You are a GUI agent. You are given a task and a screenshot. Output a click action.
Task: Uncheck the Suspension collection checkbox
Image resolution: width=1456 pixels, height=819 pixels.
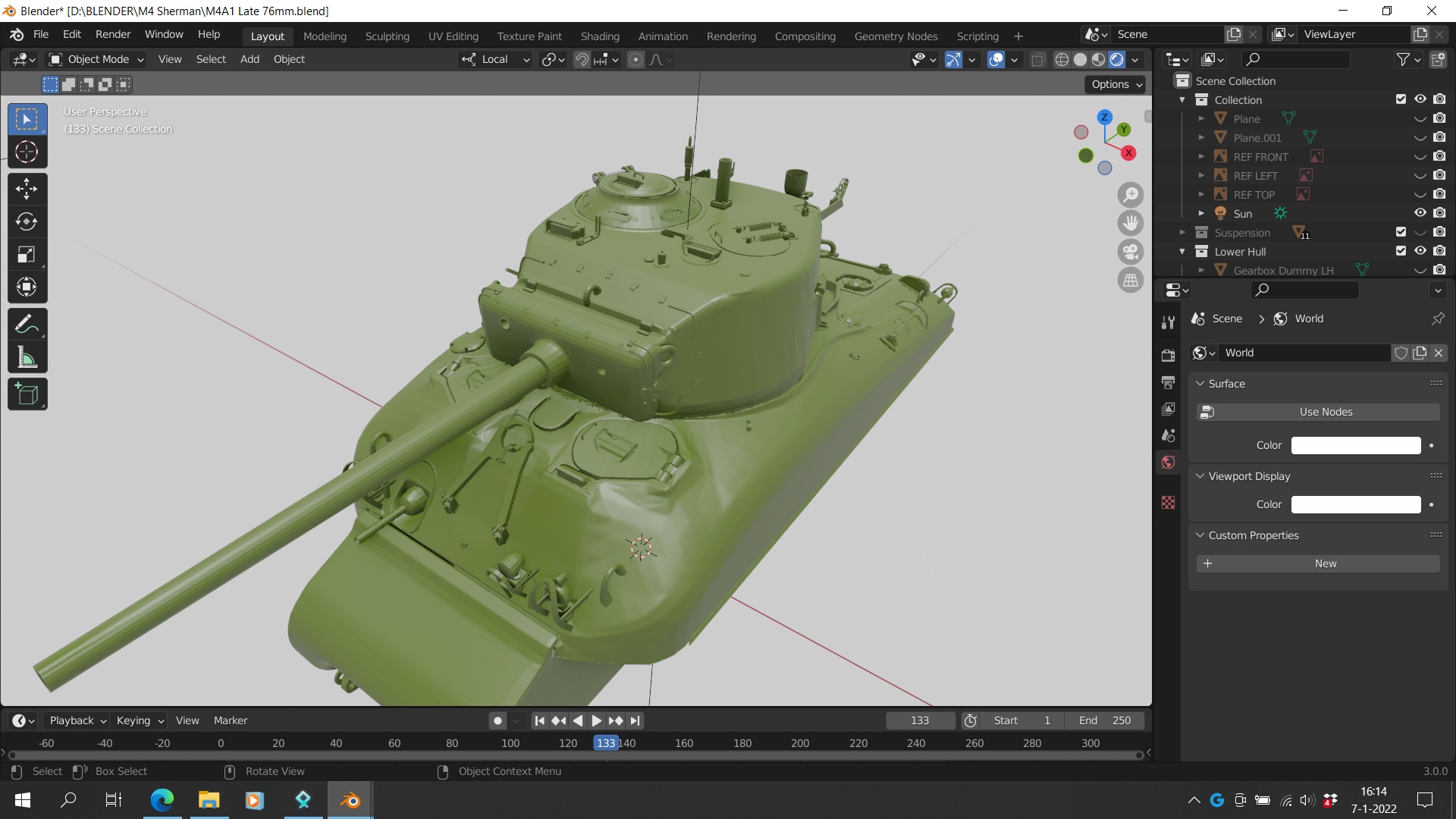pyautogui.click(x=1401, y=232)
